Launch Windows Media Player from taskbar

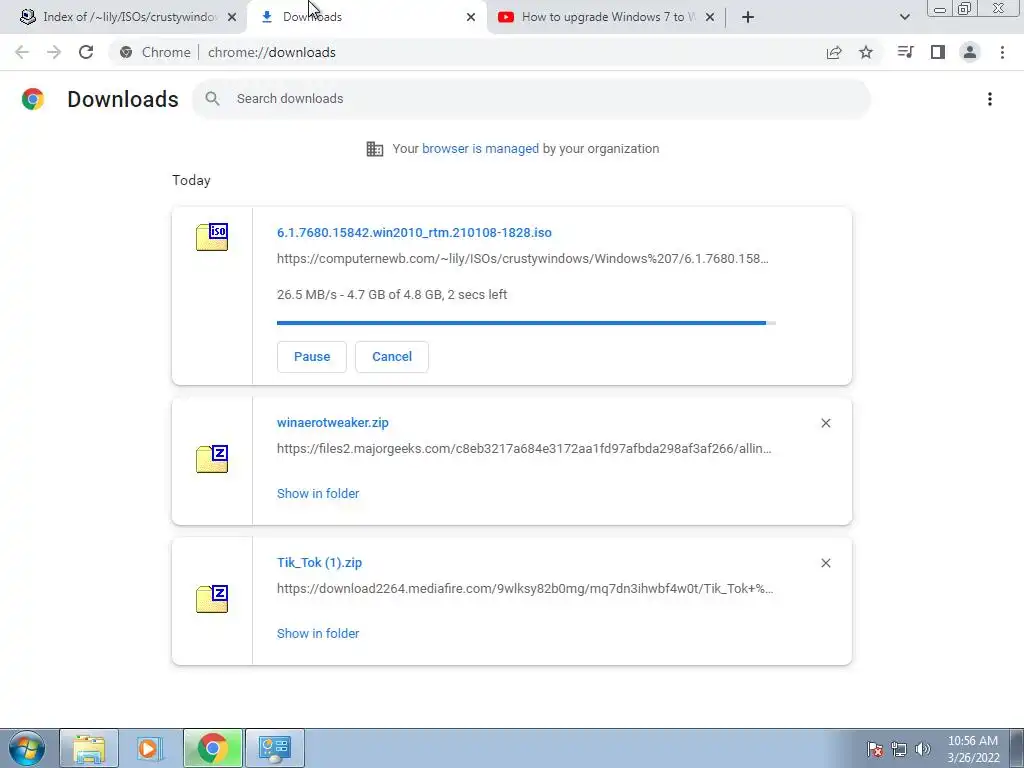click(x=150, y=748)
